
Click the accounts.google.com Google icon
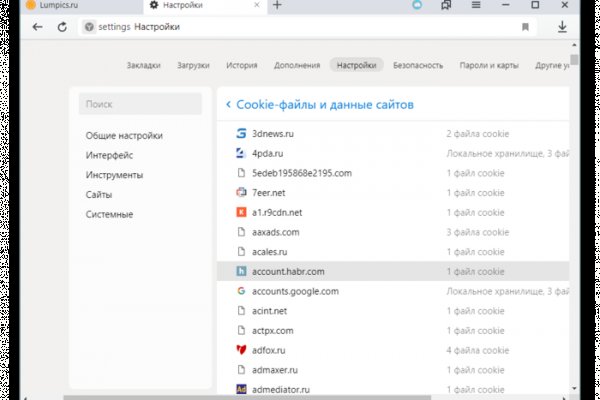click(240, 291)
